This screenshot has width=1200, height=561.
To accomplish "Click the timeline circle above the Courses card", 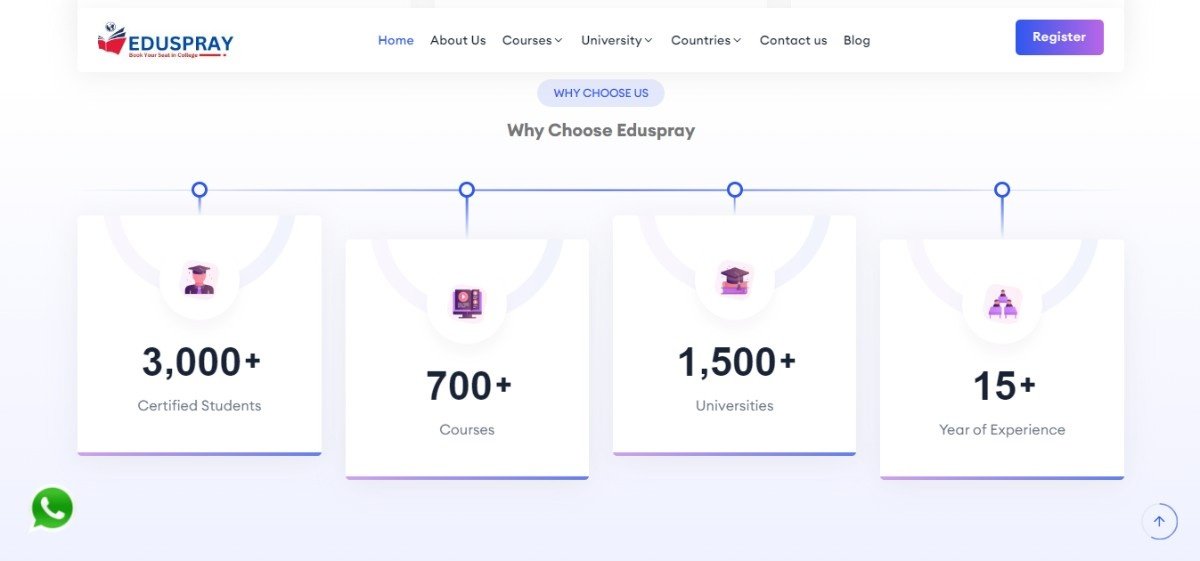I will pos(467,190).
